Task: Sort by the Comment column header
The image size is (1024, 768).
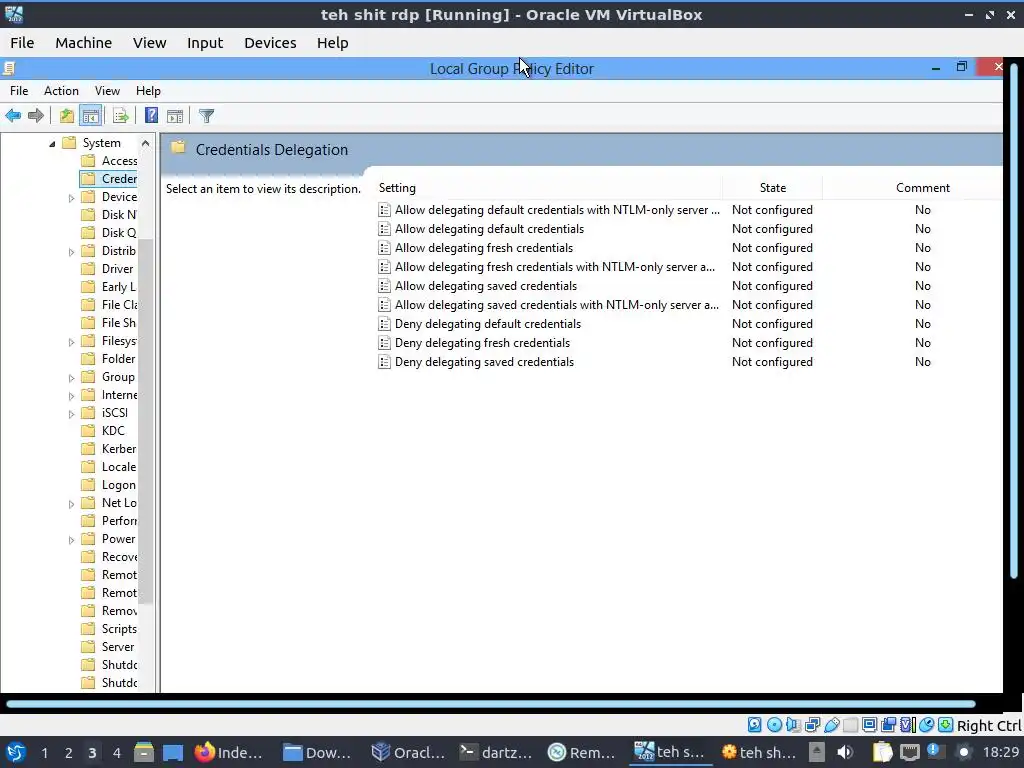Action: [922, 187]
